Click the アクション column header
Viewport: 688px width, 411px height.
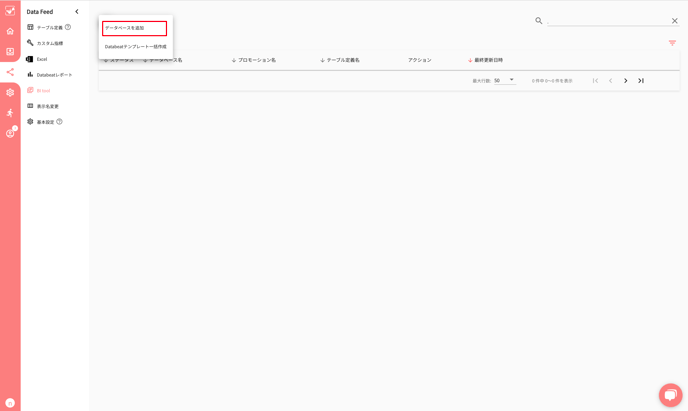[x=419, y=60]
